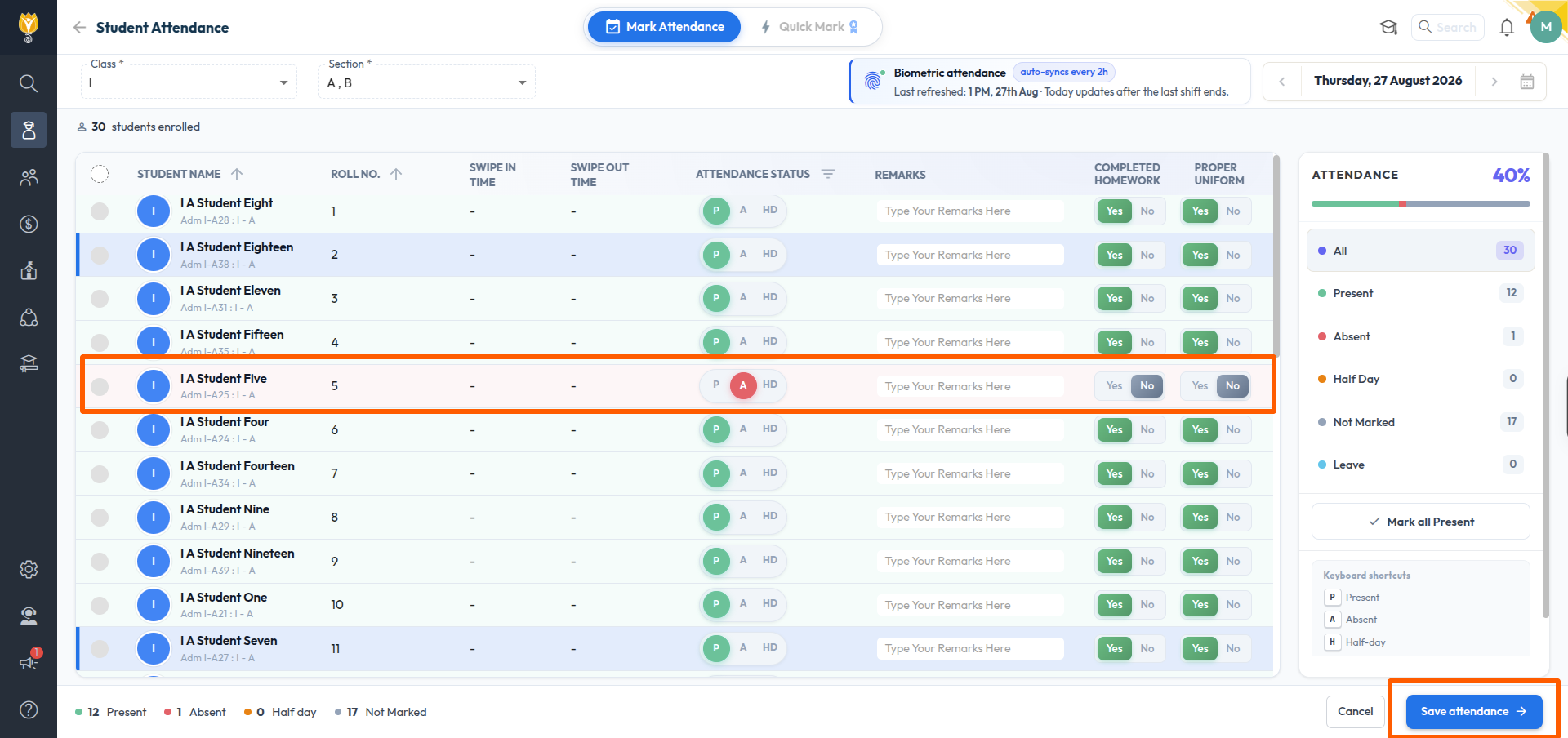Filter list by Present students
1568x738 pixels.
1421,293
